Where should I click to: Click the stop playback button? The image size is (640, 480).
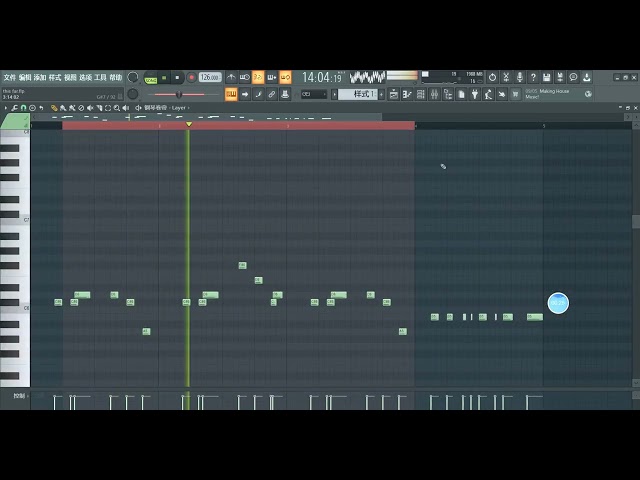pyautogui.click(x=177, y=77)
